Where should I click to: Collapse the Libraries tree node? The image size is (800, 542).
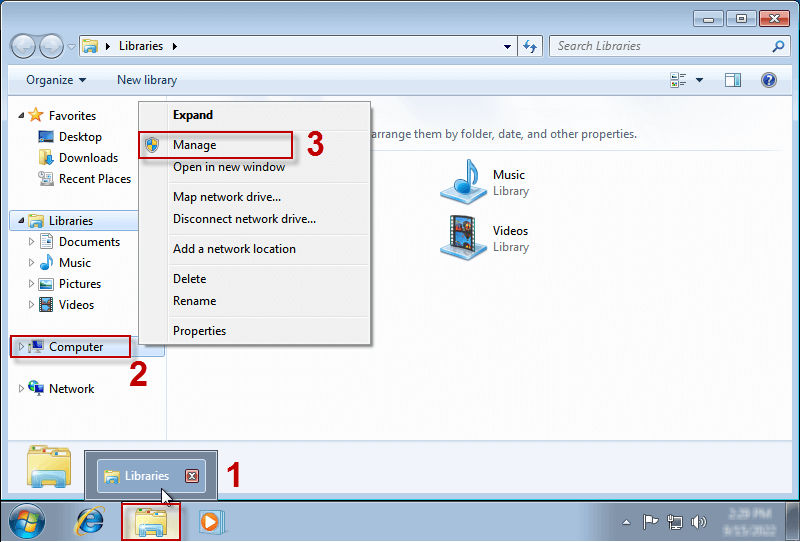click(21, 220)
